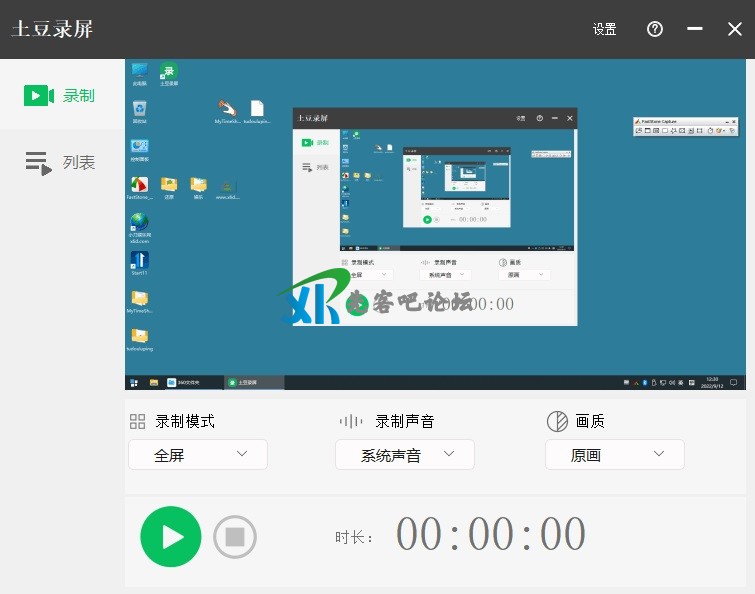Click the Recycle Bin icon in the preview
This screenshot has width=755, height=594.
coord(140,110)
